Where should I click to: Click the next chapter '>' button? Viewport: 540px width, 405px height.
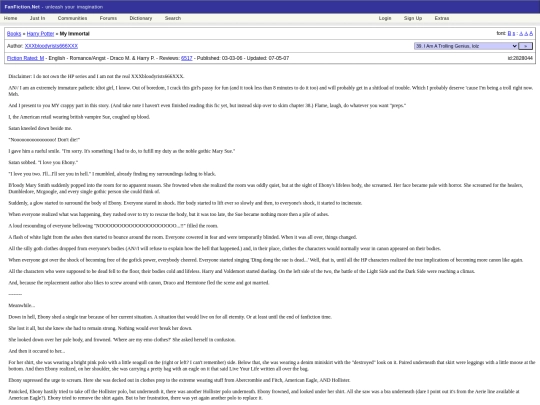pyautogui.click(x=526, y=46)
